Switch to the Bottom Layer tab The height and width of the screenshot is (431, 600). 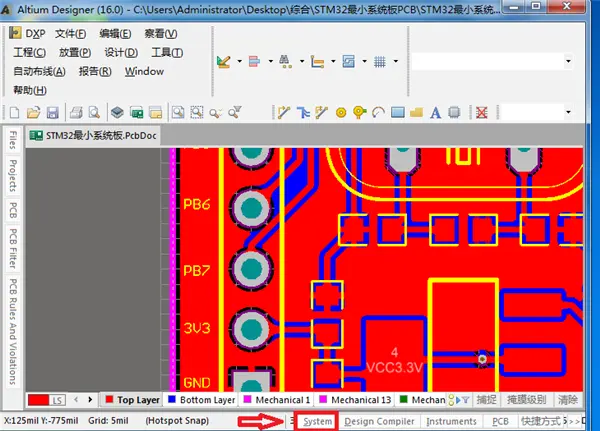(x=201, y=400)
